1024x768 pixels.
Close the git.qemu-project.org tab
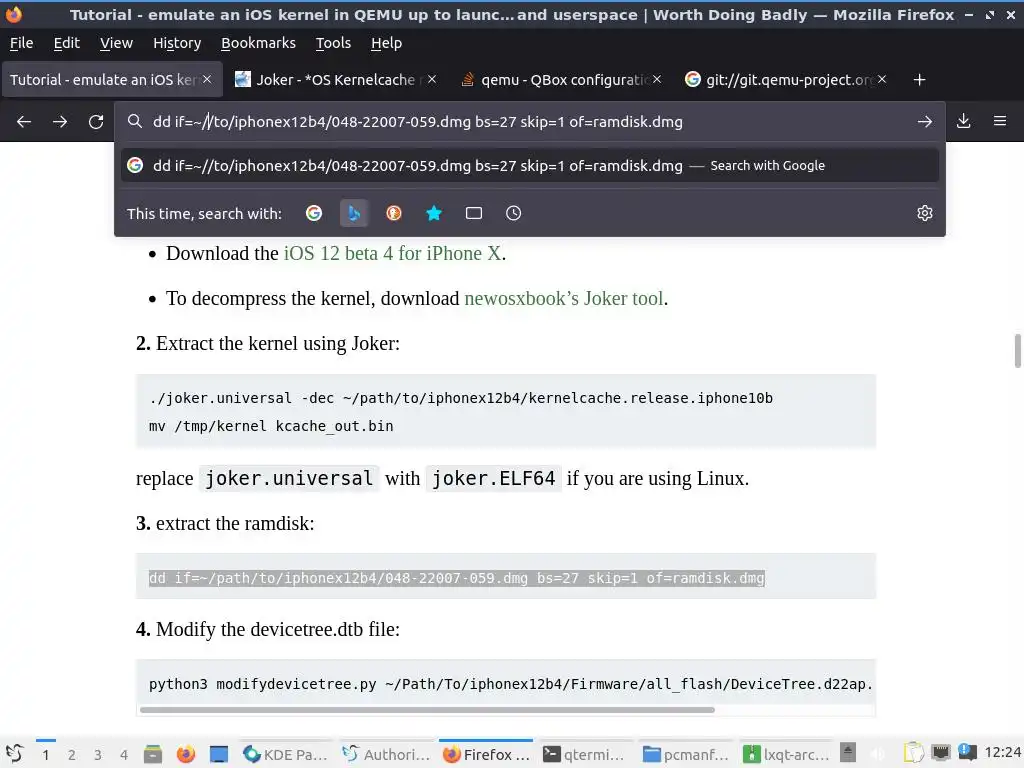pos(882,79)
